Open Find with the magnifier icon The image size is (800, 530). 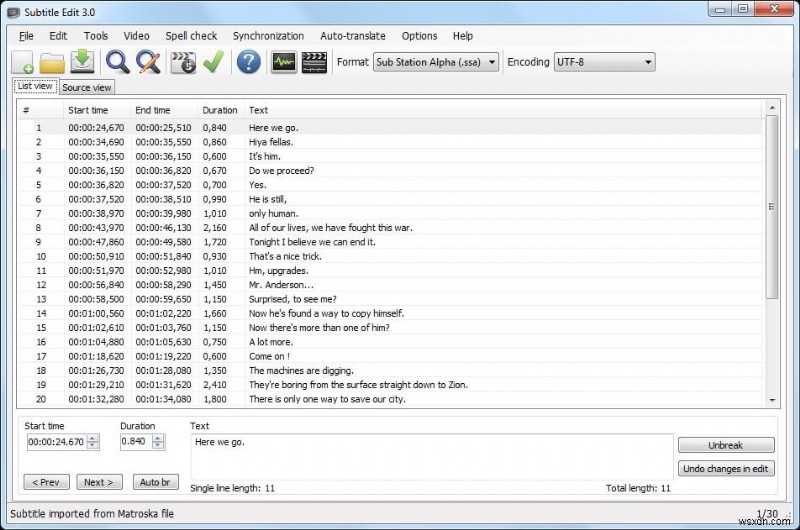(117, 62)
